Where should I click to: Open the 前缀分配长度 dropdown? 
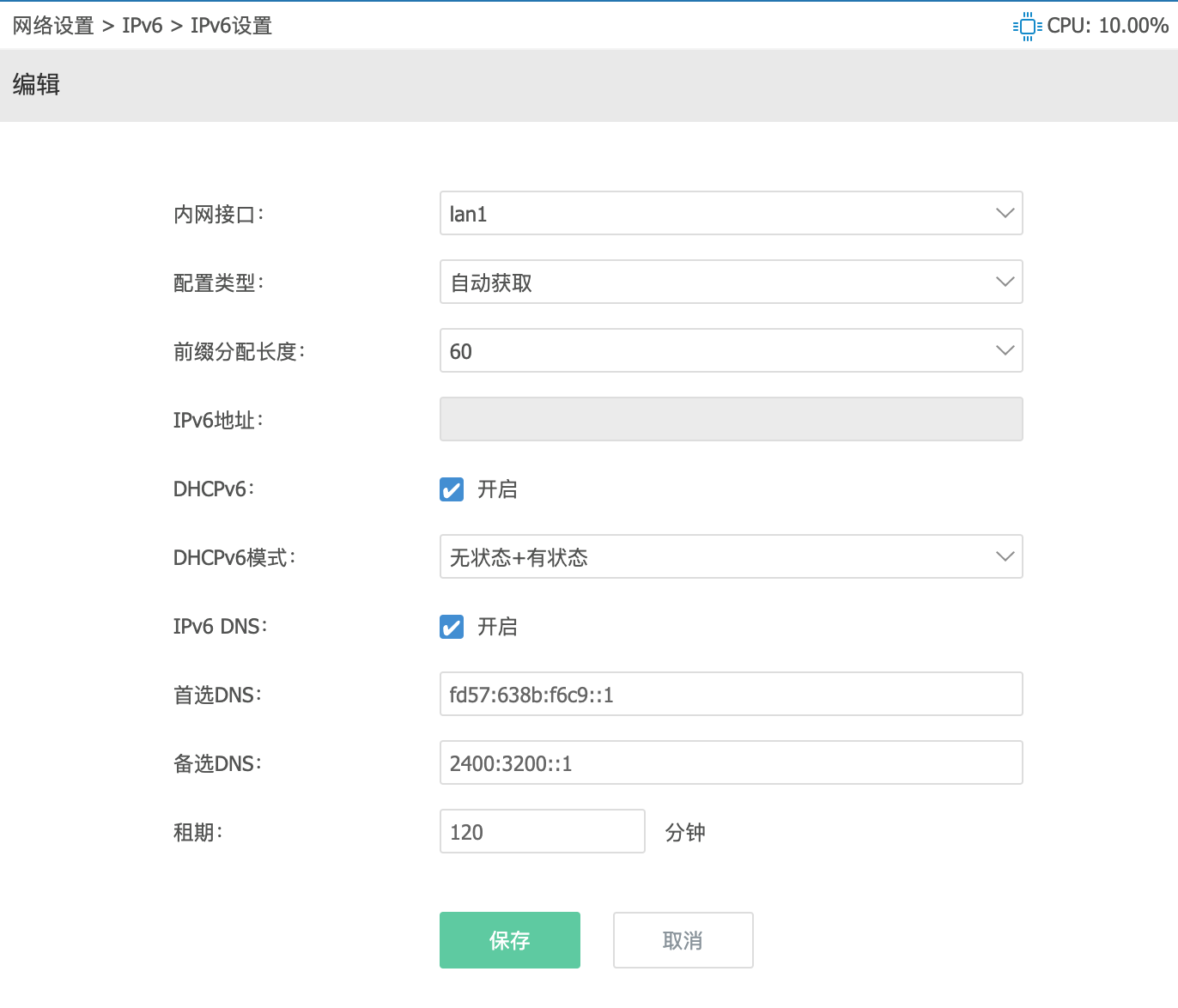click(1004, 350)
